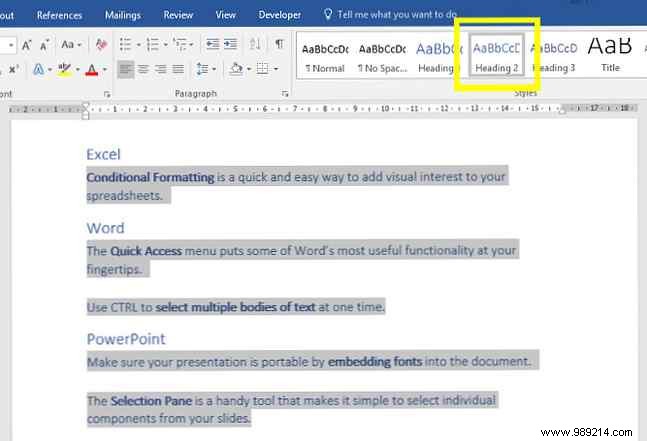647x441 pixels.
Task: Open the Developer tab
Action: [x=279, y=15]
